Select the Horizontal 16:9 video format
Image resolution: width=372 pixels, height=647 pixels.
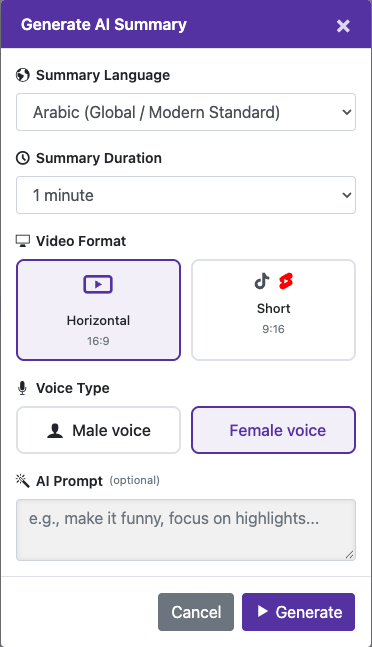click(99, 310)
